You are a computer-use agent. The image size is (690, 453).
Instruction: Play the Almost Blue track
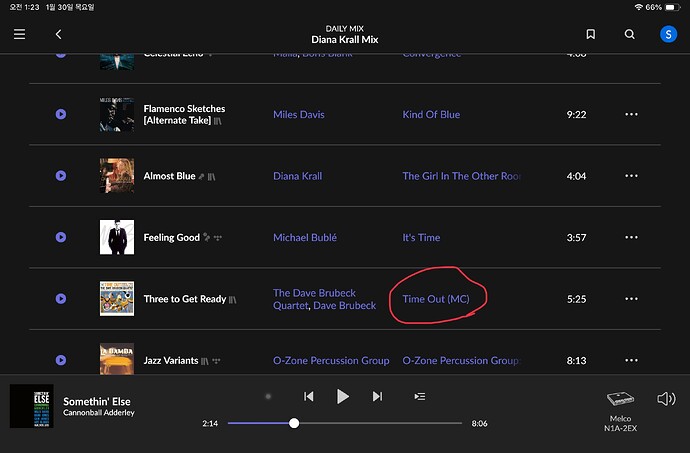[61, 176]
